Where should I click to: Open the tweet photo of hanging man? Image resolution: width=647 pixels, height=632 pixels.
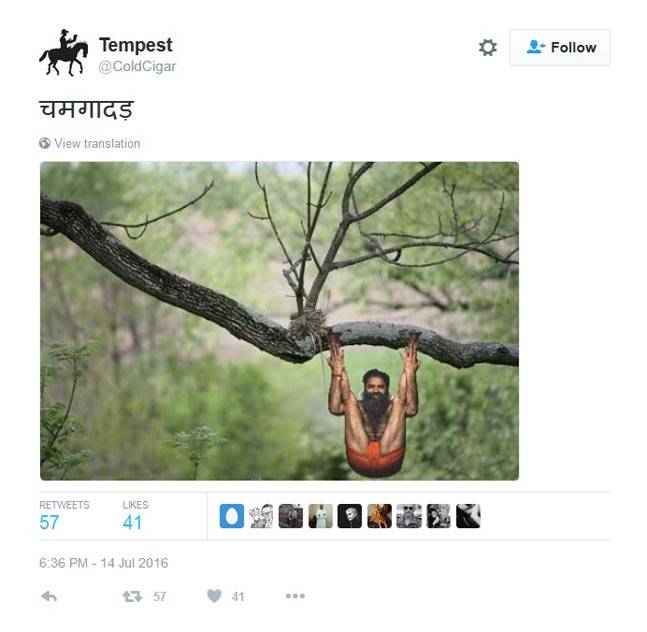pyautogui.click(x=279, y=321)
